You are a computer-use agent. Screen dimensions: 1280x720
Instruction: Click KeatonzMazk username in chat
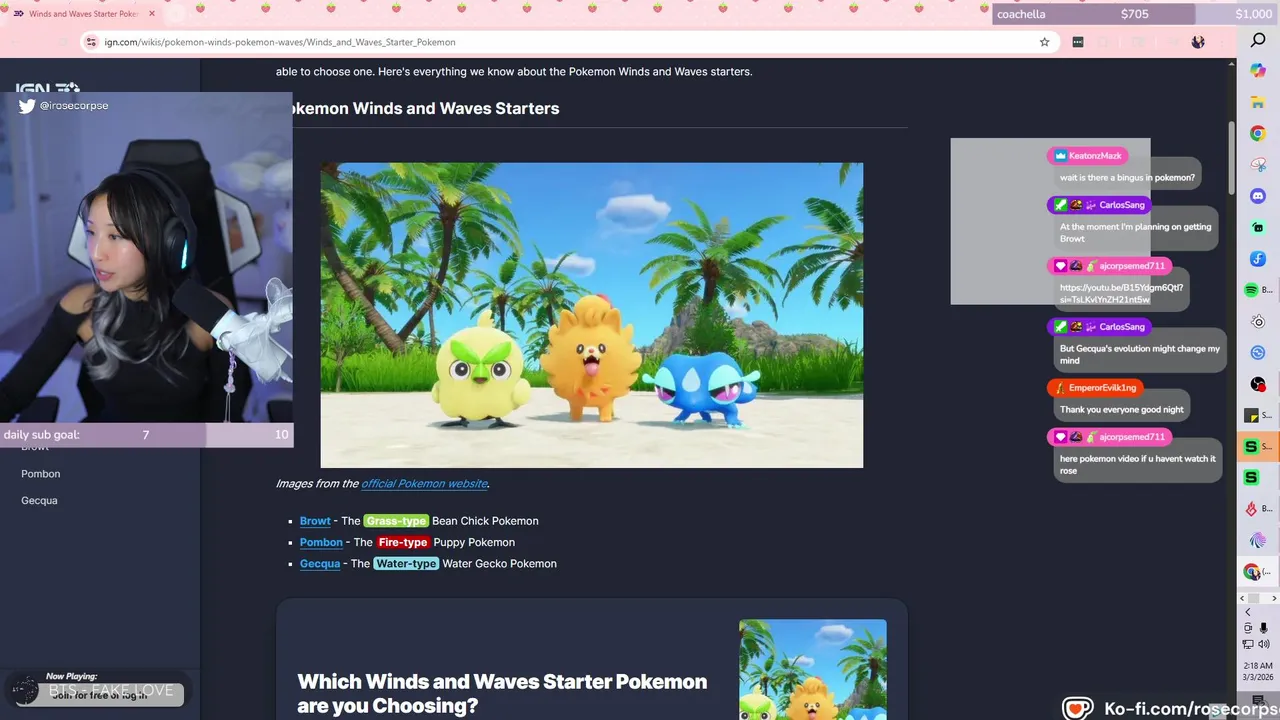coord(1095,156)
